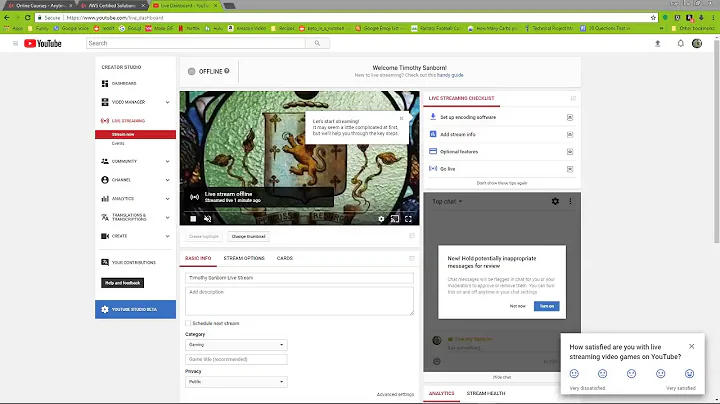Viewport: 720px width, 404px height.
Task: Click the Create highlight button
Action: click(204, 236)
